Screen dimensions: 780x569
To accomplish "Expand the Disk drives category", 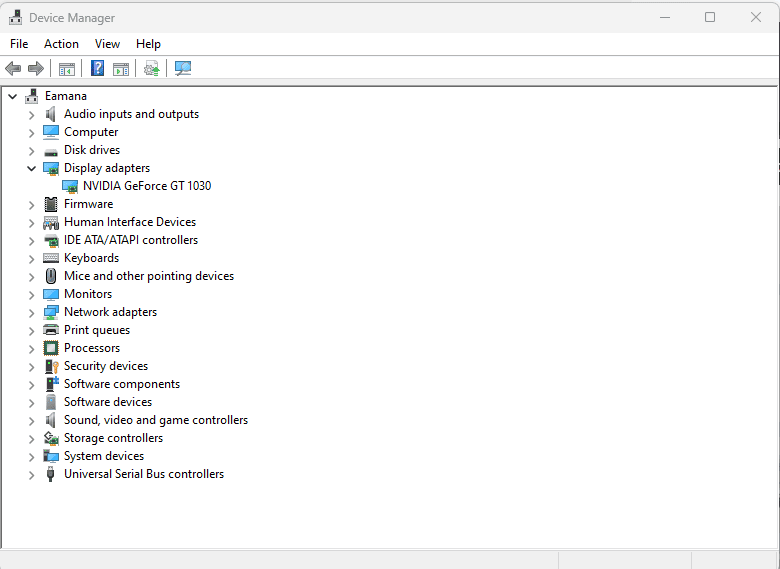I will [x=31, y=151].
